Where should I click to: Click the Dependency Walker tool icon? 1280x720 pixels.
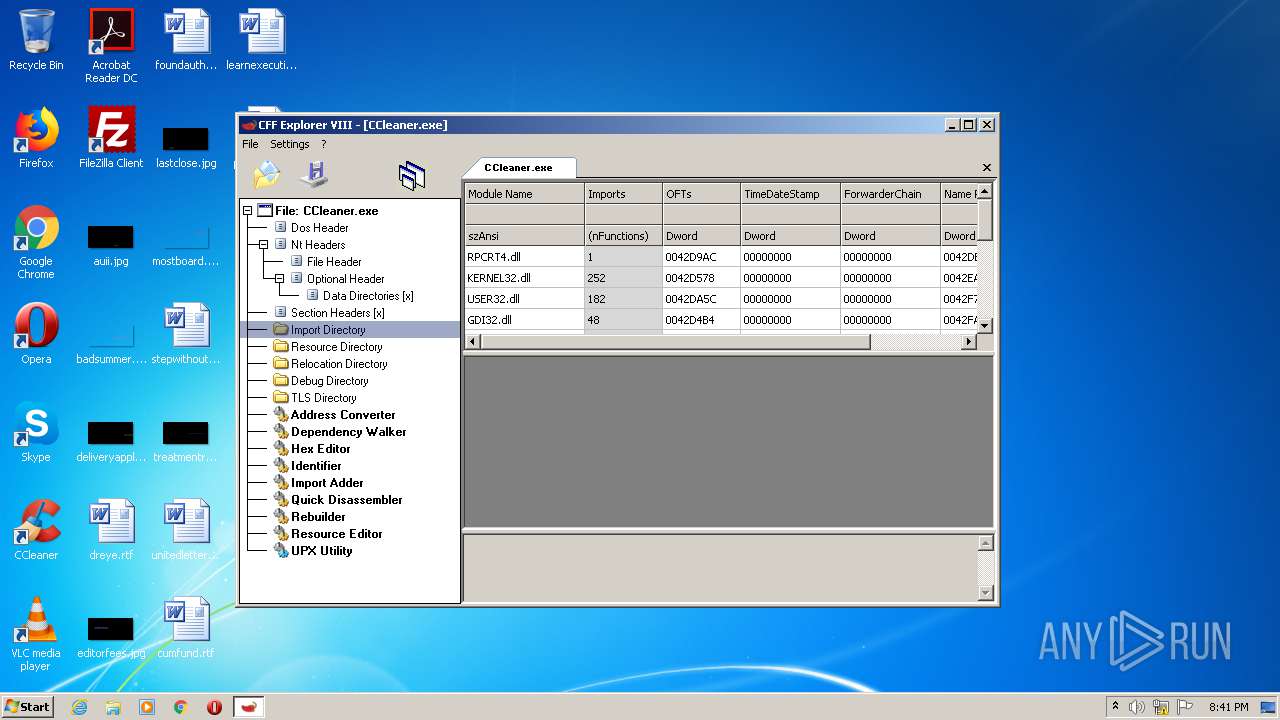tap(281, 432)
